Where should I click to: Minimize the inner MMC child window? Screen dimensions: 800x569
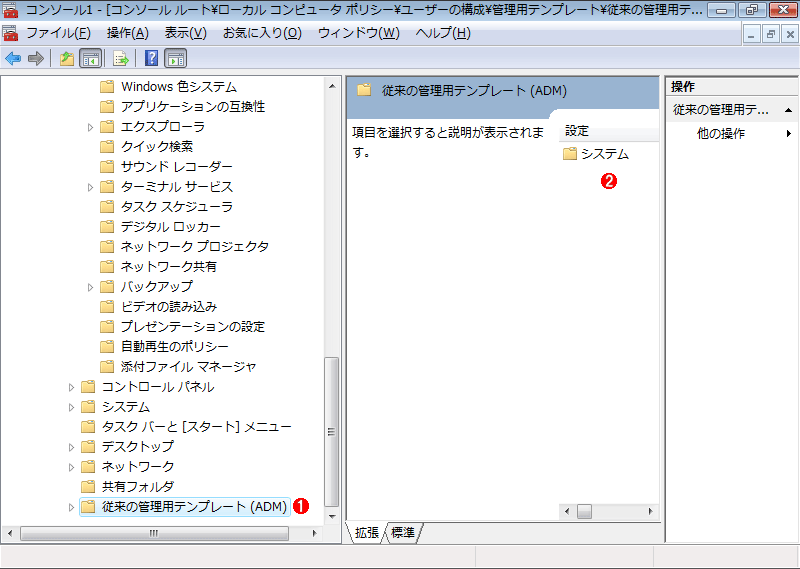(751, 34)
